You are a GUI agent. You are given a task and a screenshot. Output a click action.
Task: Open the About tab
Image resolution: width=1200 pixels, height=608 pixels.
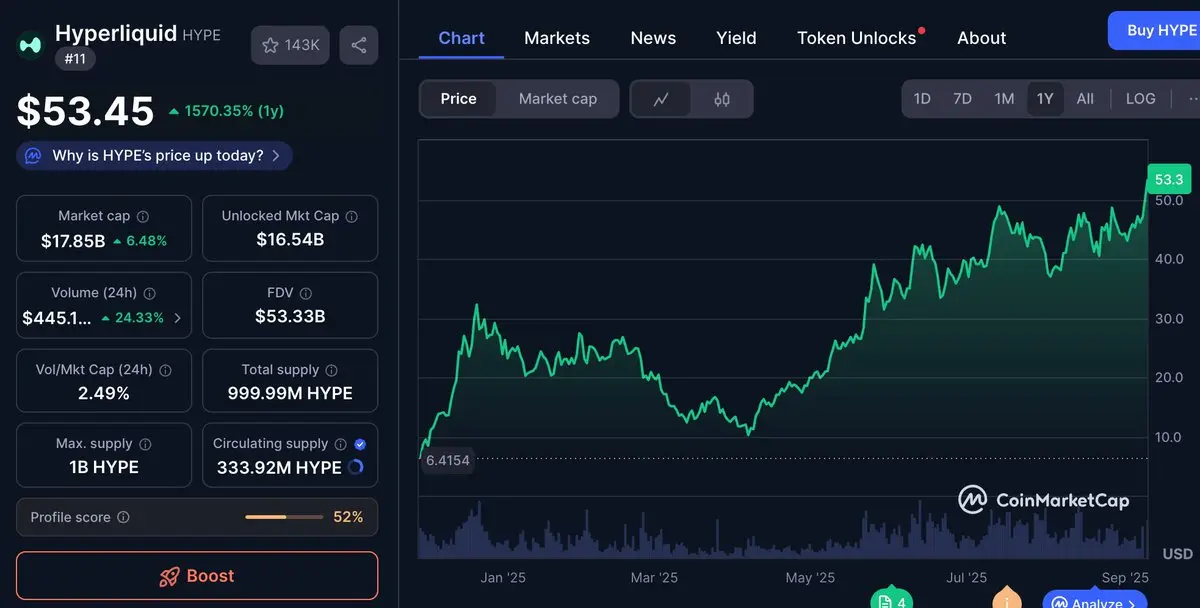(981, 38)
